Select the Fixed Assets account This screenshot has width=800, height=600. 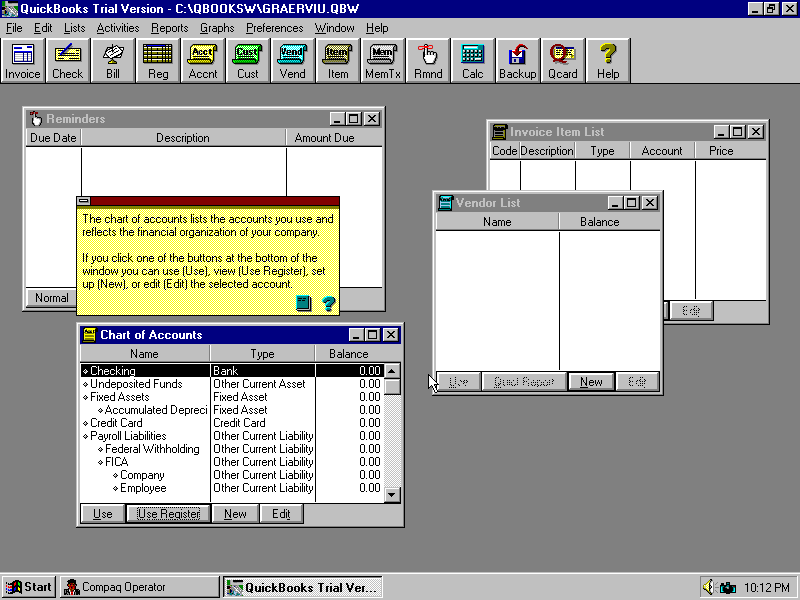pyautogui.click(x=233, y=397)
